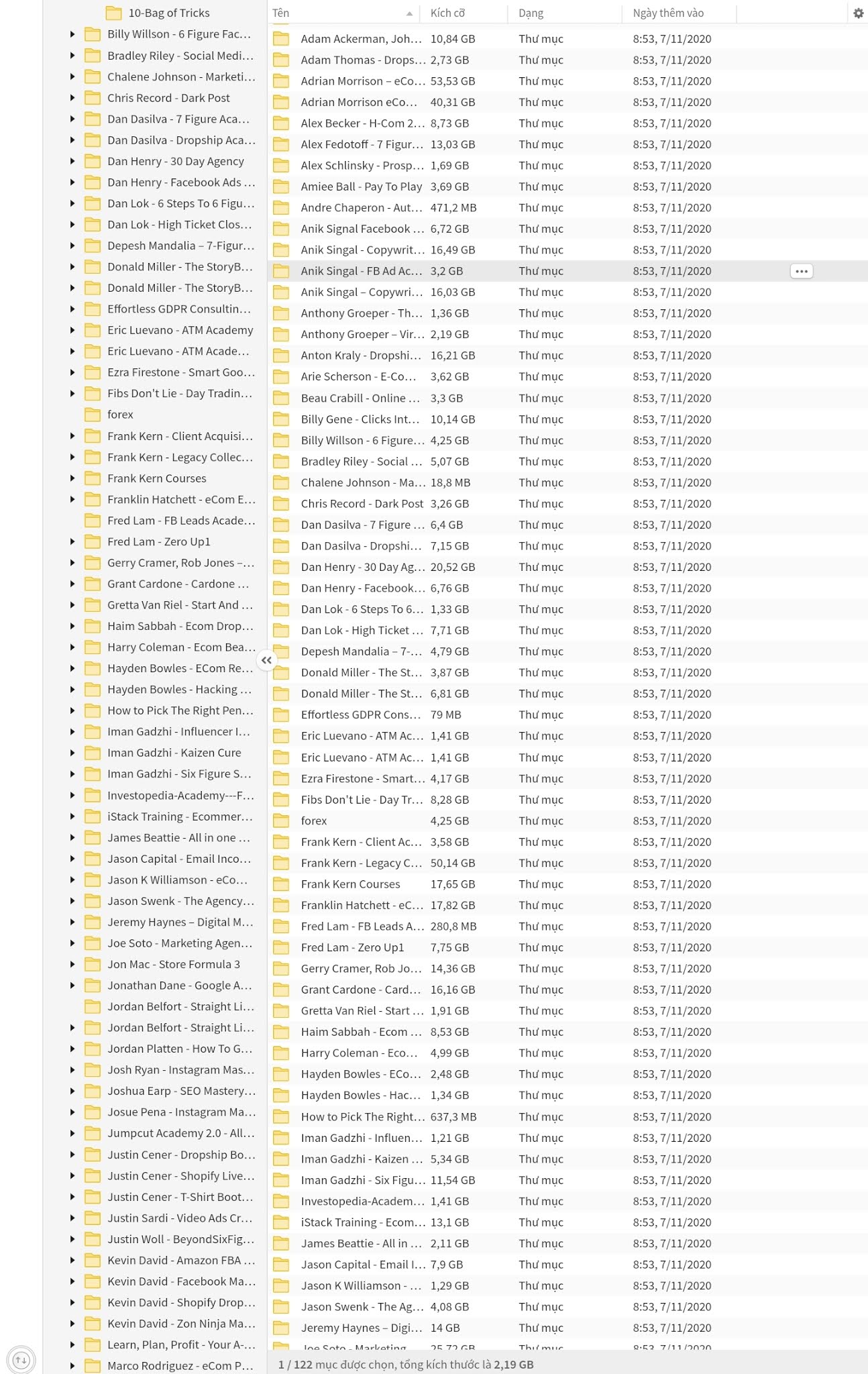Click folder icon for Andre Chaperon row
This screenshot has width=868, height=1374.
[281, 208]
